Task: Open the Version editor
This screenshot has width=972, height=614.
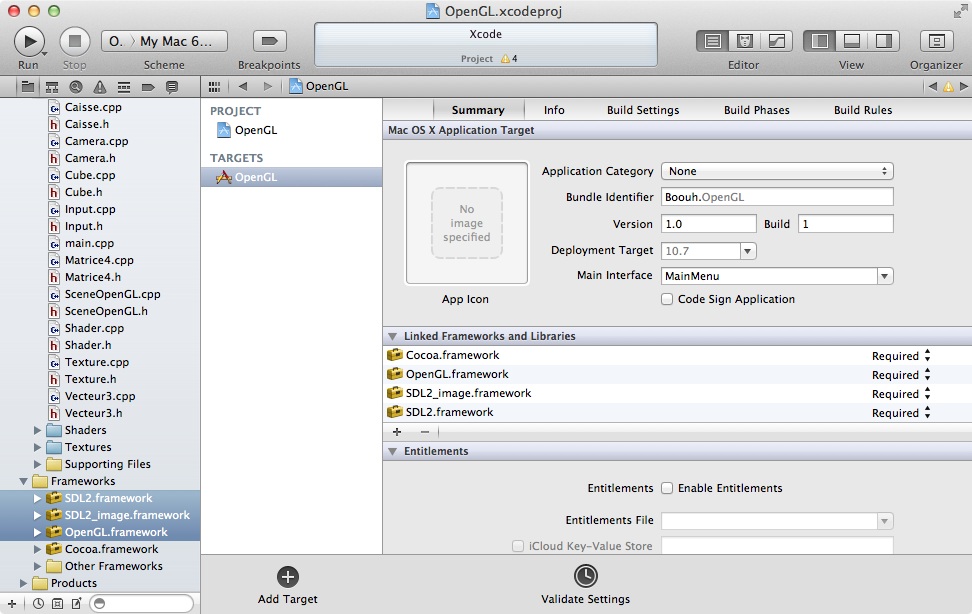Action: tap(775, 41)
